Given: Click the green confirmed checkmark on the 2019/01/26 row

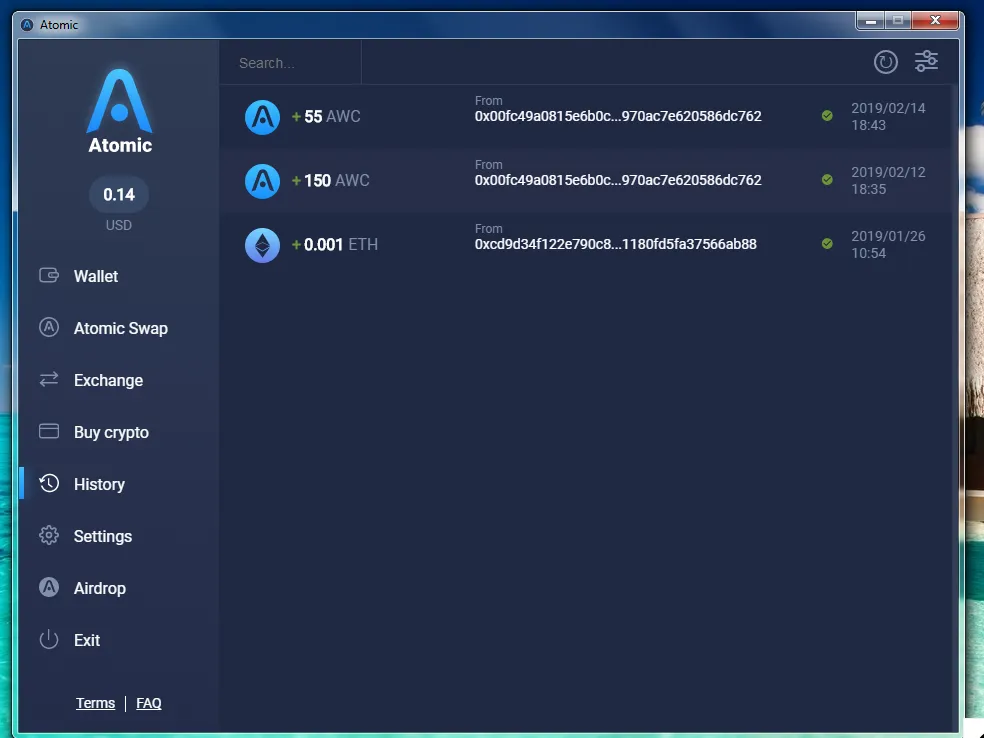Looking at the screenshot, I should pyautogui.click(x=827, y=243).
